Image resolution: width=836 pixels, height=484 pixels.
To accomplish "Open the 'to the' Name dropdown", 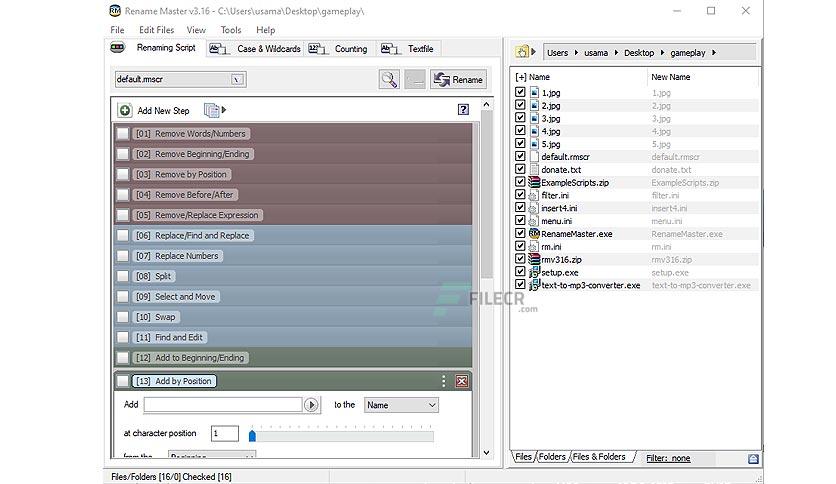I will 401,405.
